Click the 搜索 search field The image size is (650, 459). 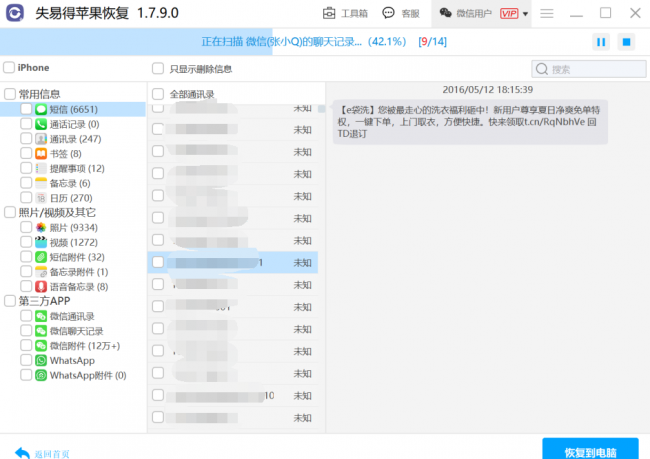[589, 69]
